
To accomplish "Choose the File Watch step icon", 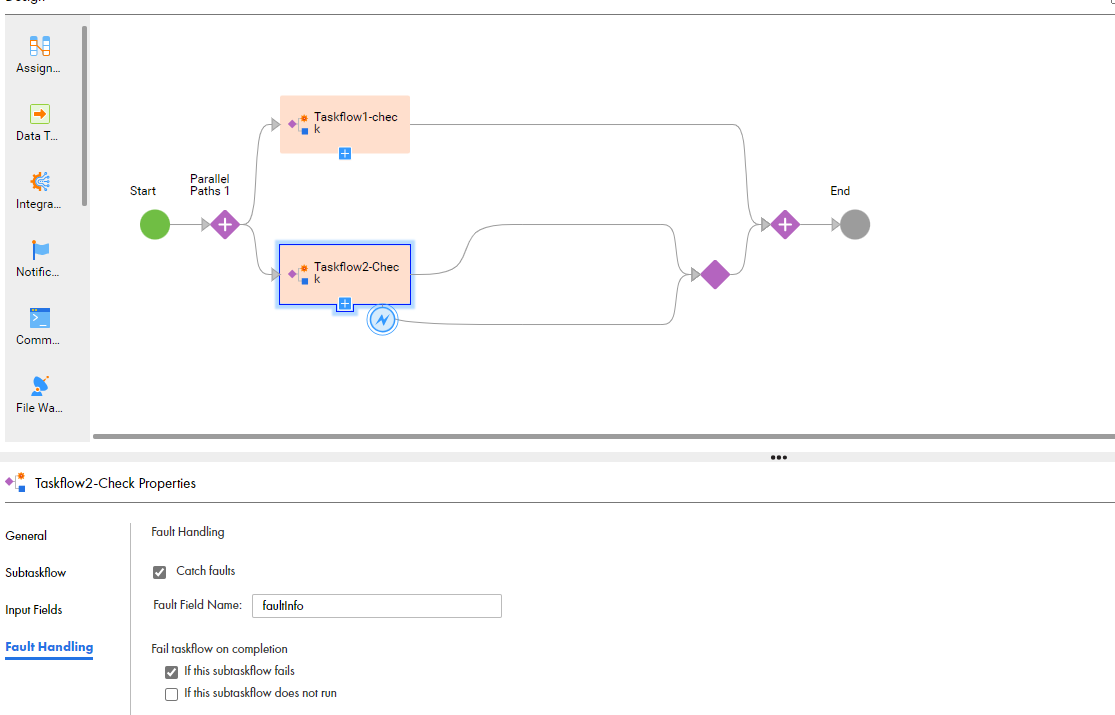I will (40, 385).
